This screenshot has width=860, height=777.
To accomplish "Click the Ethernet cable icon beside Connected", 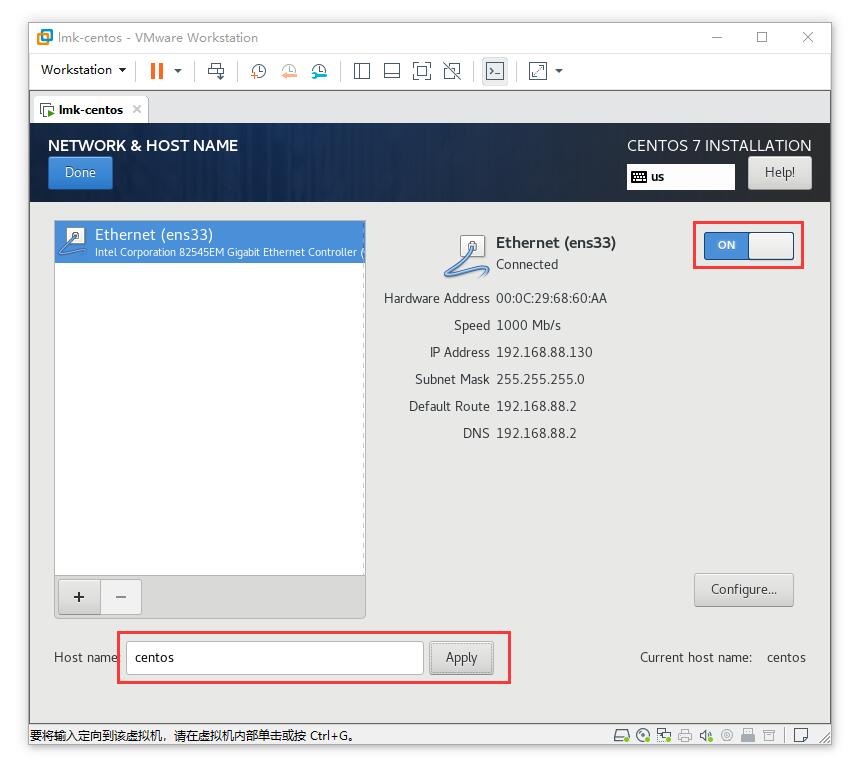I will click(x=466, y=255).
